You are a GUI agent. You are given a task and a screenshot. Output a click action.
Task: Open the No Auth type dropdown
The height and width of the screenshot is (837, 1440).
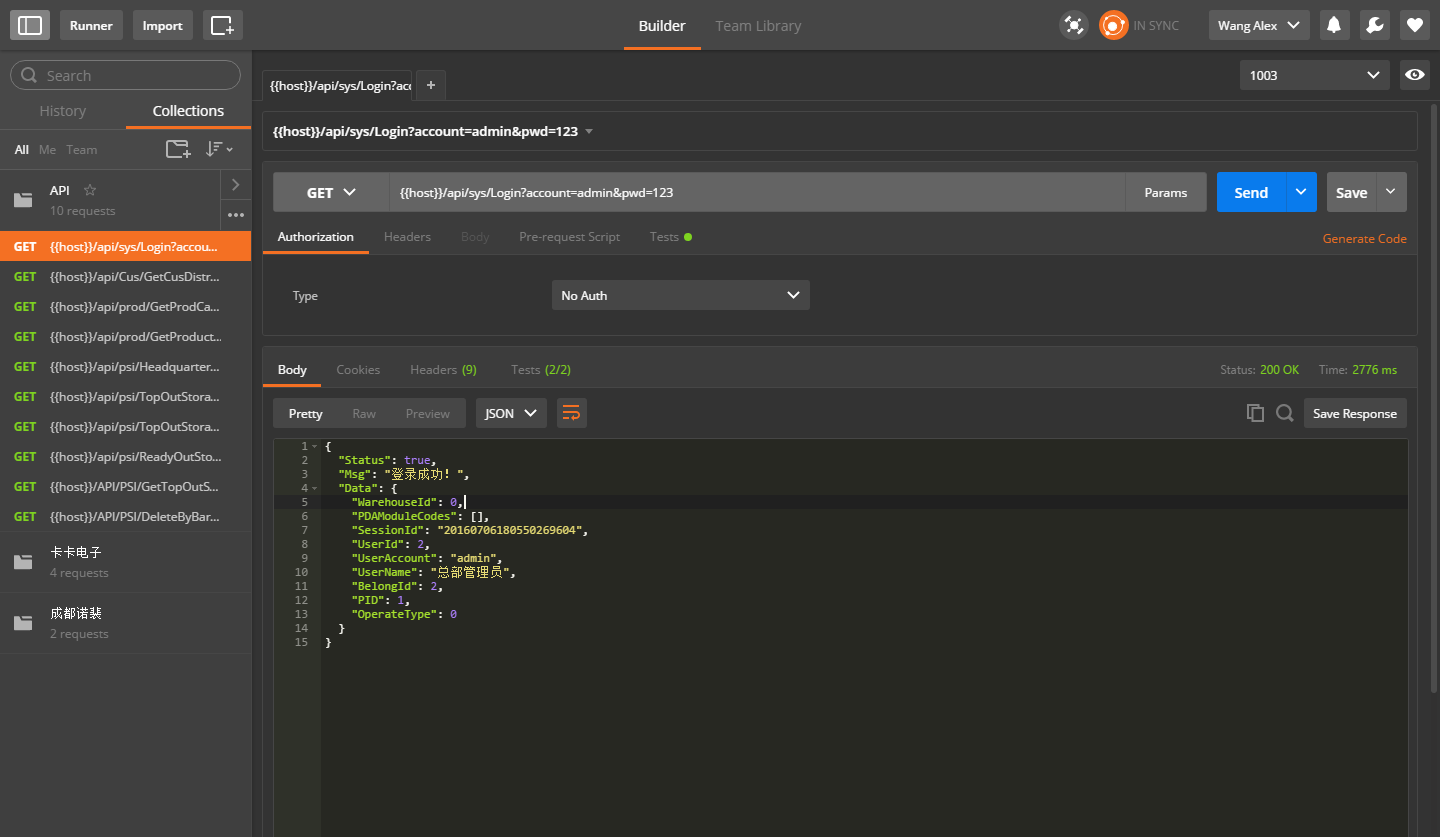(680, 295)
